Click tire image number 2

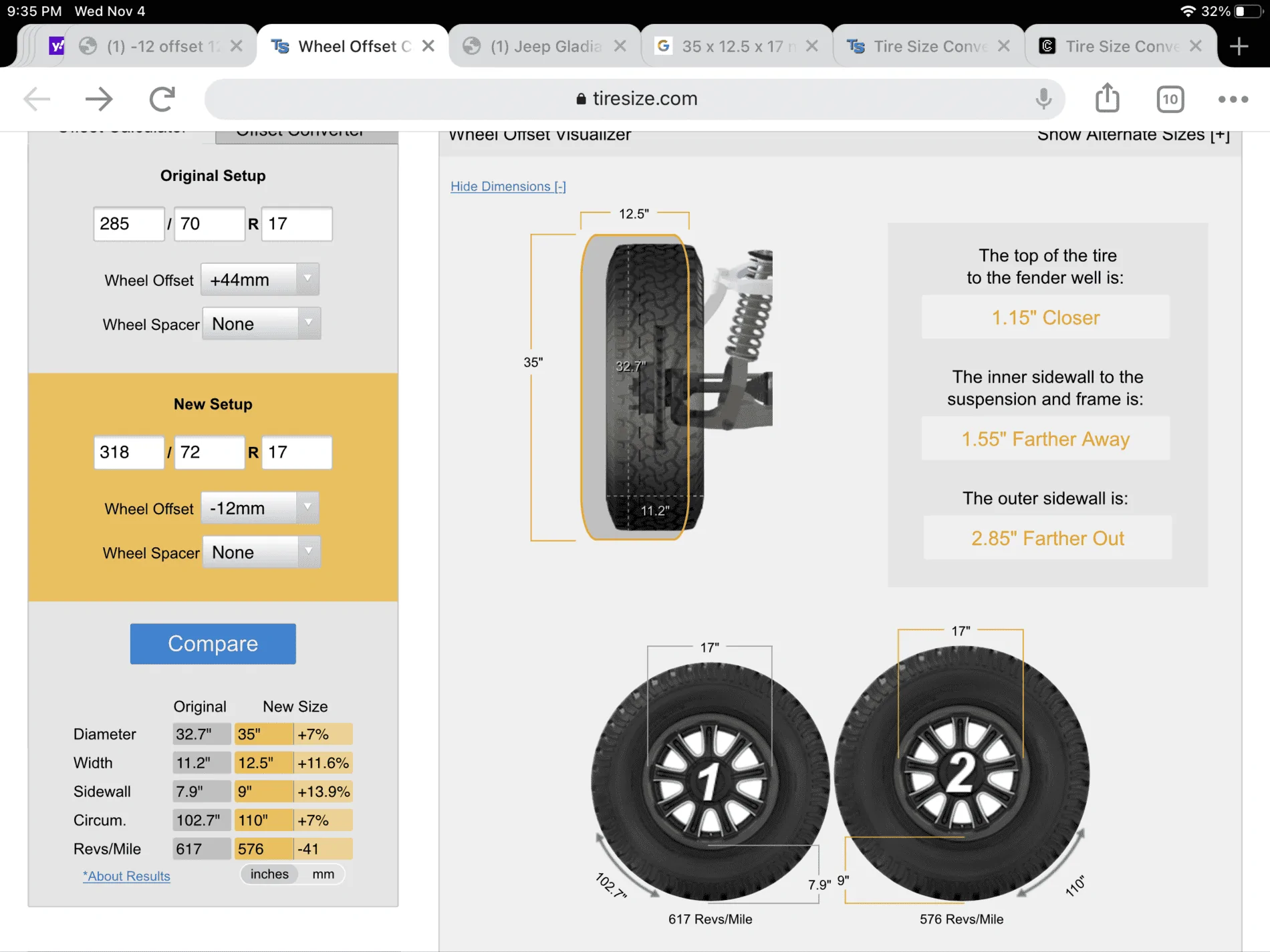[961, 773]
